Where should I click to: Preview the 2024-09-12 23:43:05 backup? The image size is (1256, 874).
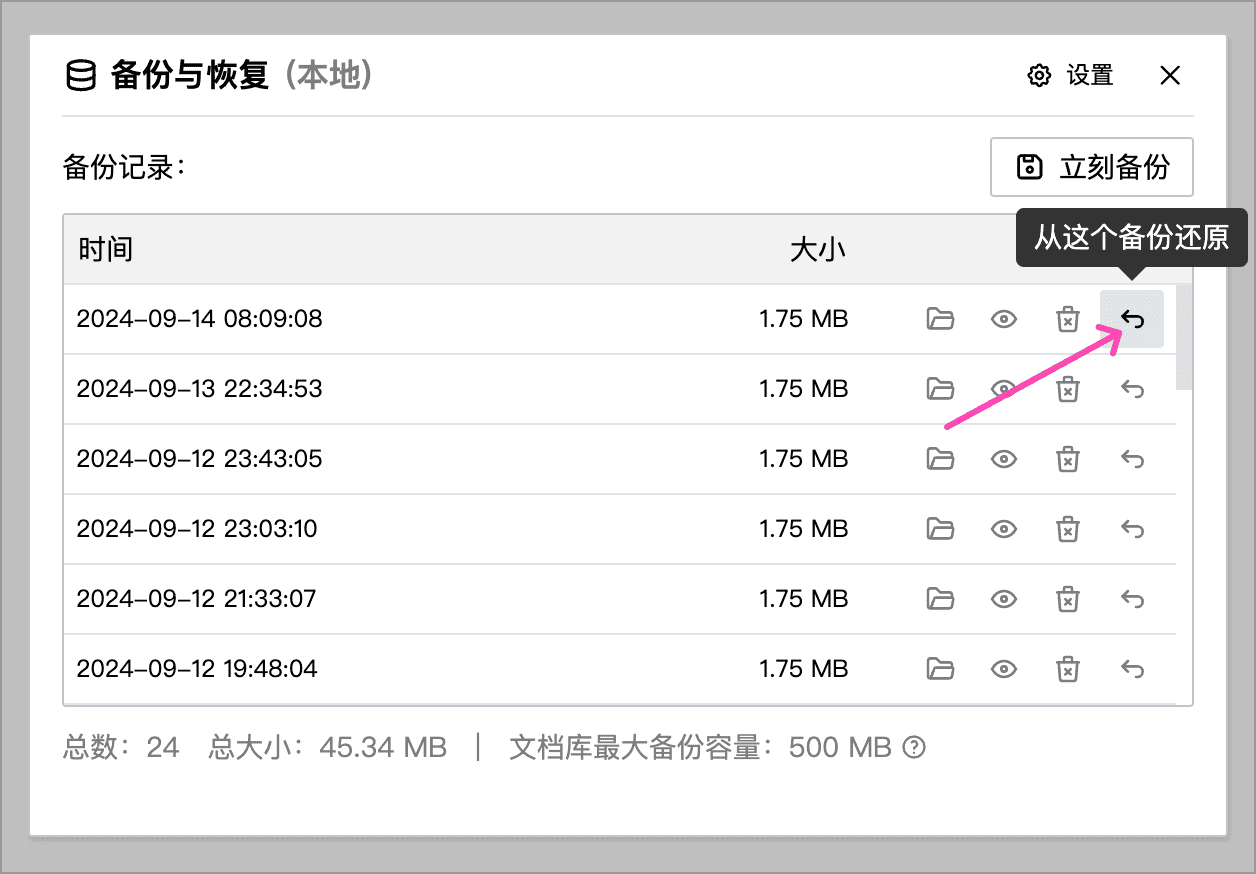point(1004,459)
